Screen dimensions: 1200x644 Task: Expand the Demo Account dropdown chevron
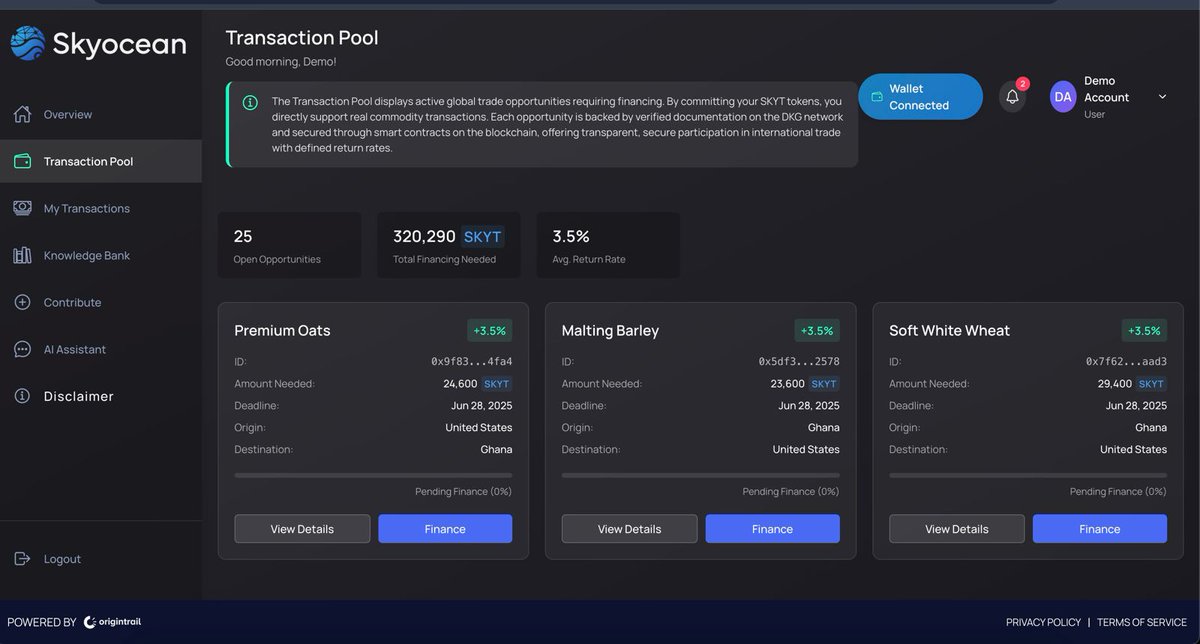[1162, 97]
